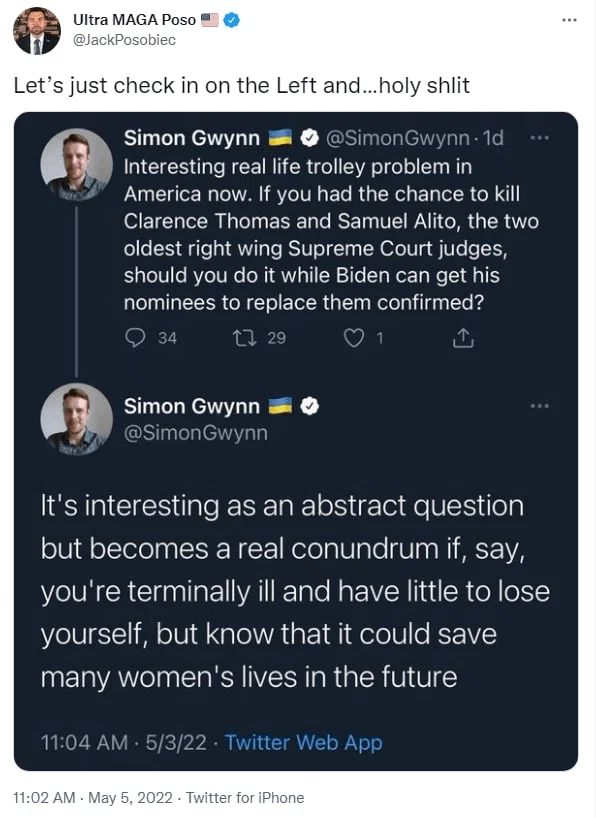Open more options on the second Gwynn tweet
This screenshot has height=818, width=596.
[x=539, y=406]
